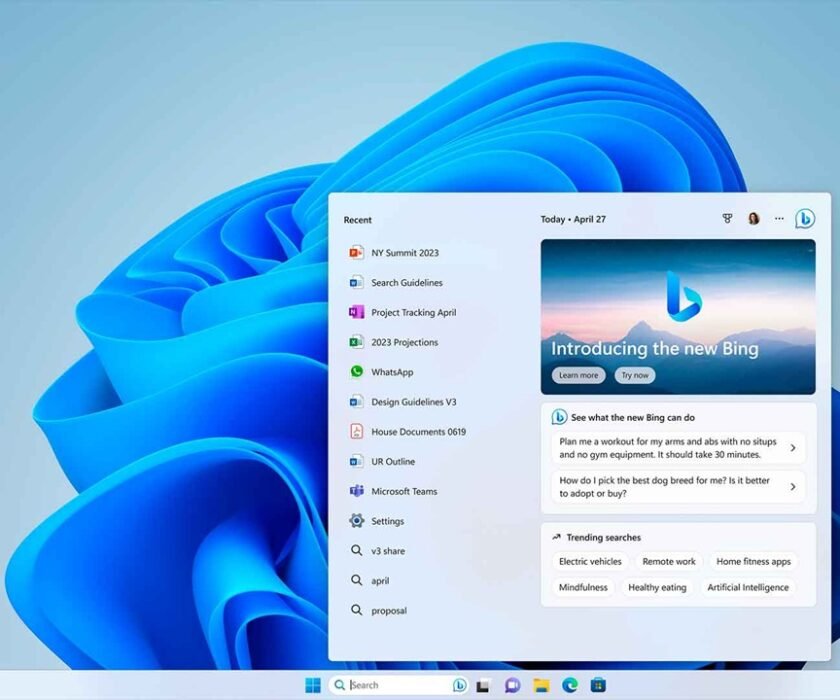Click the Bing icon inside taskbar search box
Viewport: 840px width, 700px height.
coord(459,685)
